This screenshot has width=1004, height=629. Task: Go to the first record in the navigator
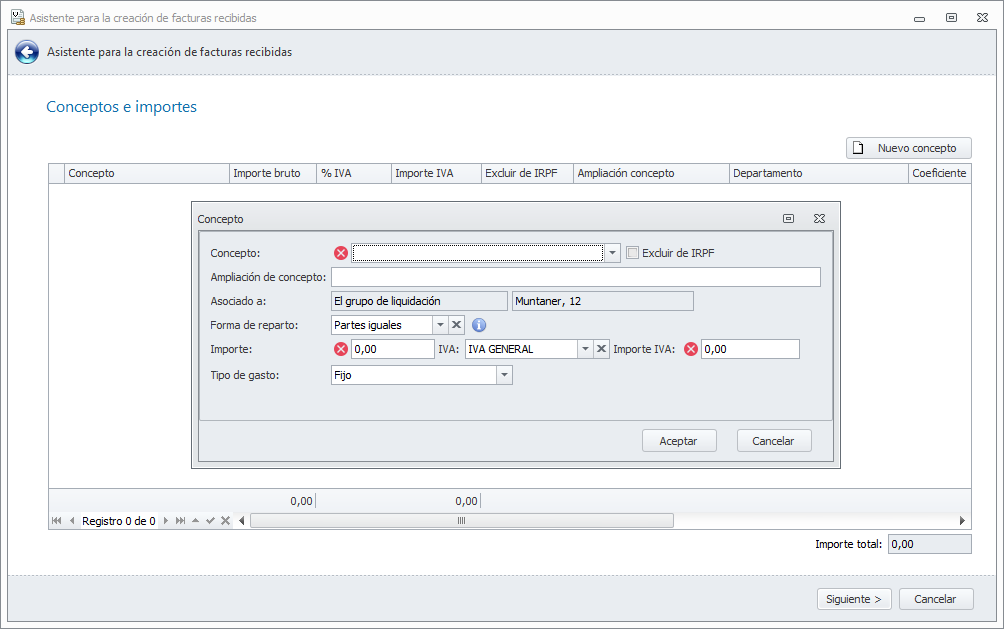point(56,521)
